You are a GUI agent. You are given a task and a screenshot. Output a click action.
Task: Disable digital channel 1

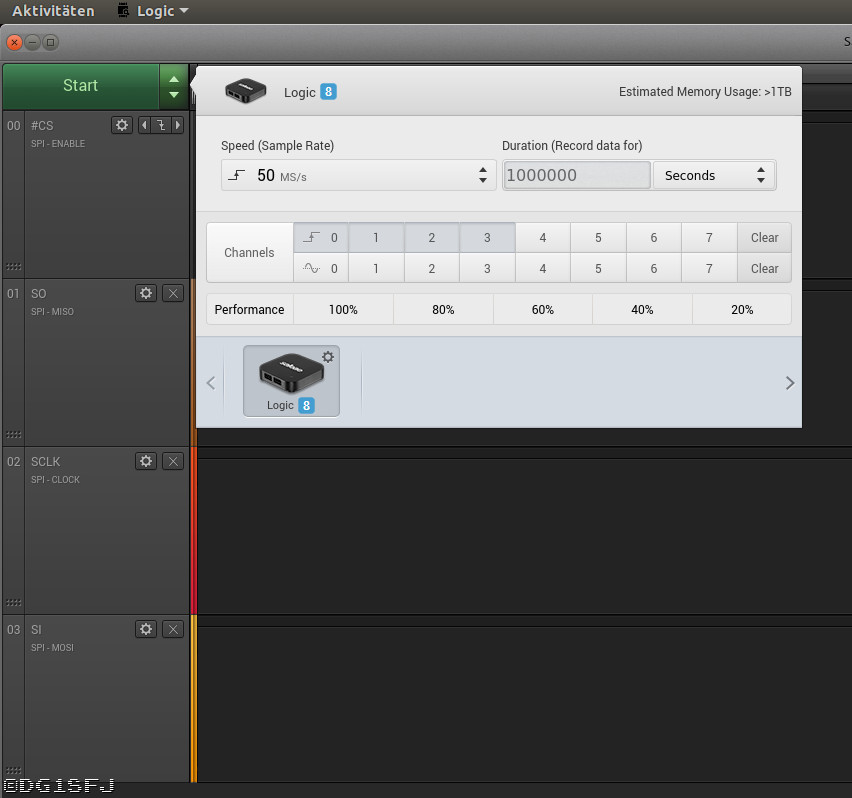tap(376, 238)
